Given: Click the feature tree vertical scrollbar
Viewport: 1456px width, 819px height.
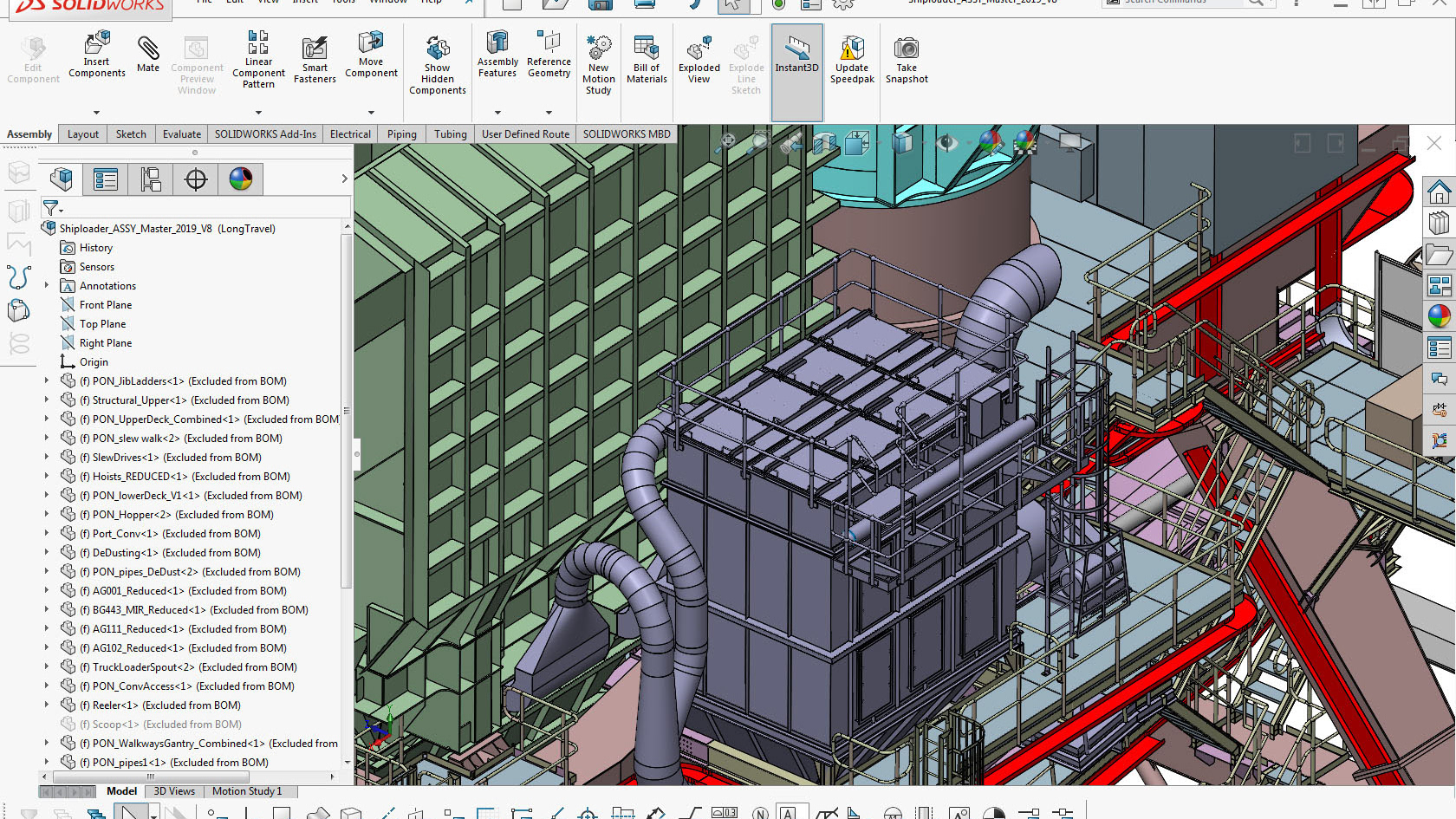Looking at the screenshot, I should click(347, 410).
